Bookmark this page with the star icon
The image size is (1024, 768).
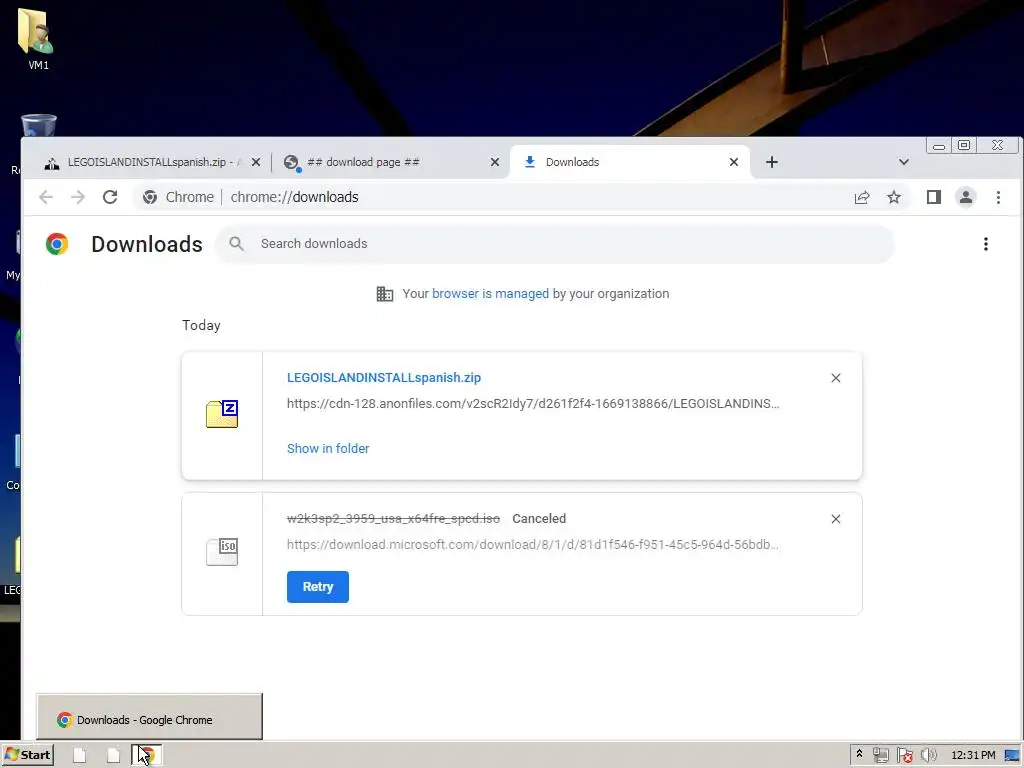coord(894,197)
